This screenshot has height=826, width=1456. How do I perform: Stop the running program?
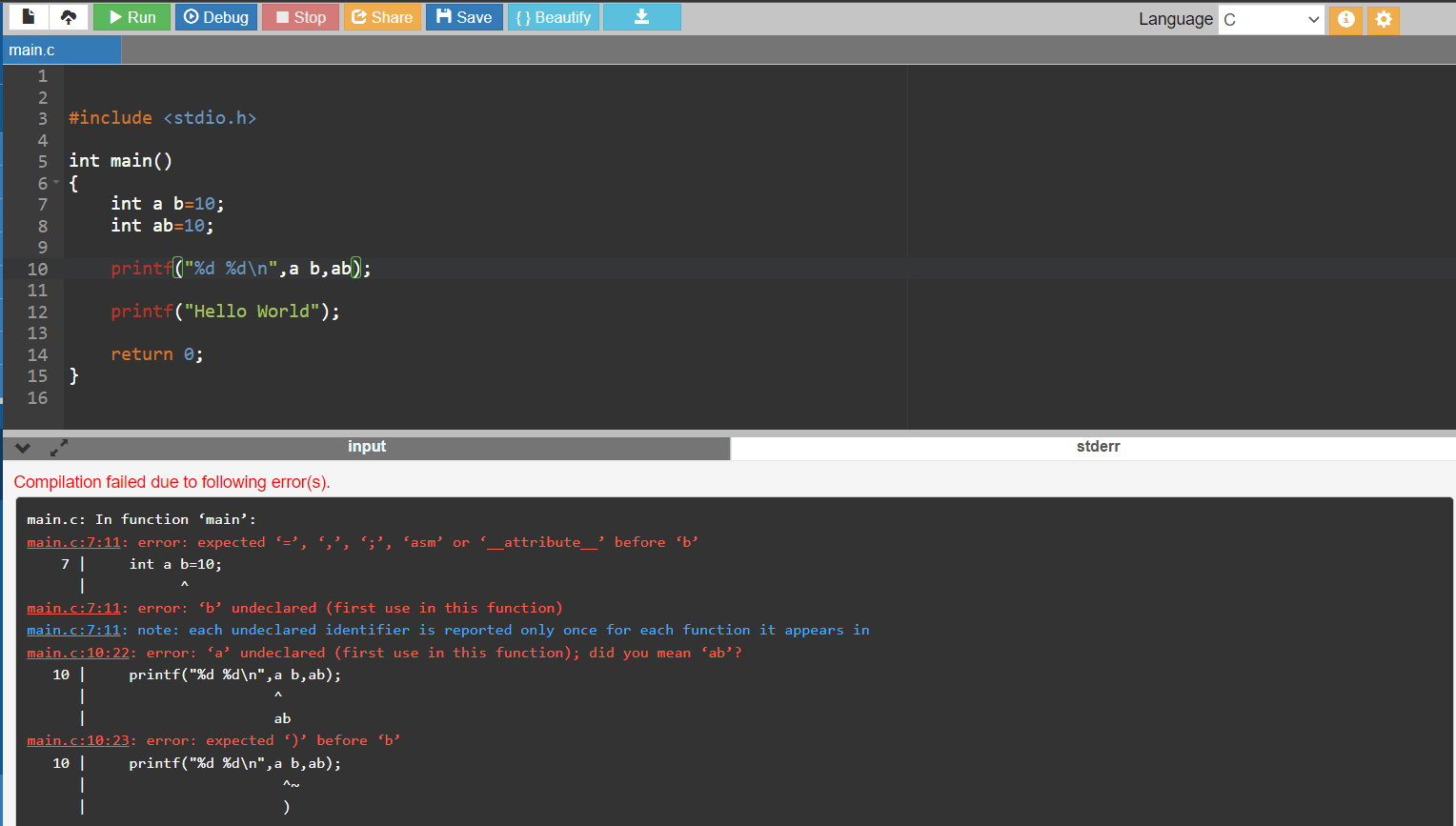point(300,17)
